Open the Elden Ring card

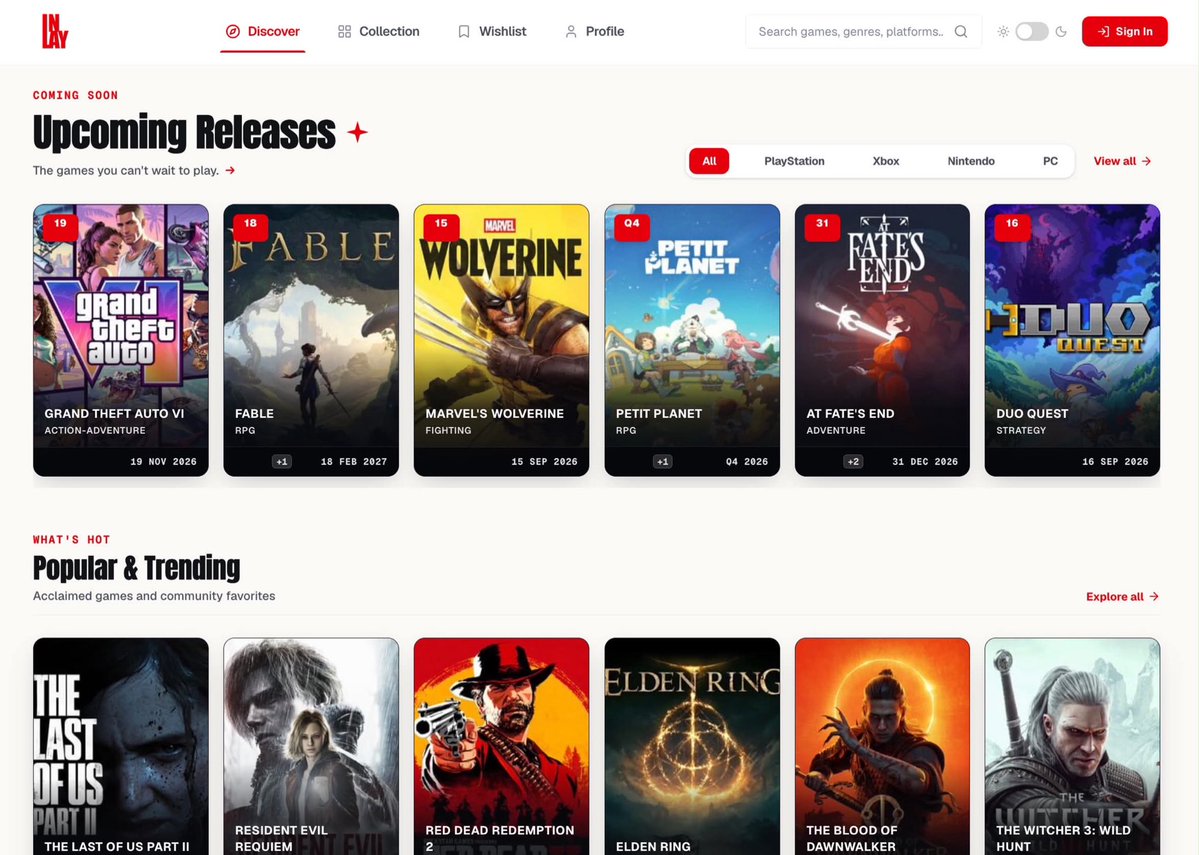(692, 746)
